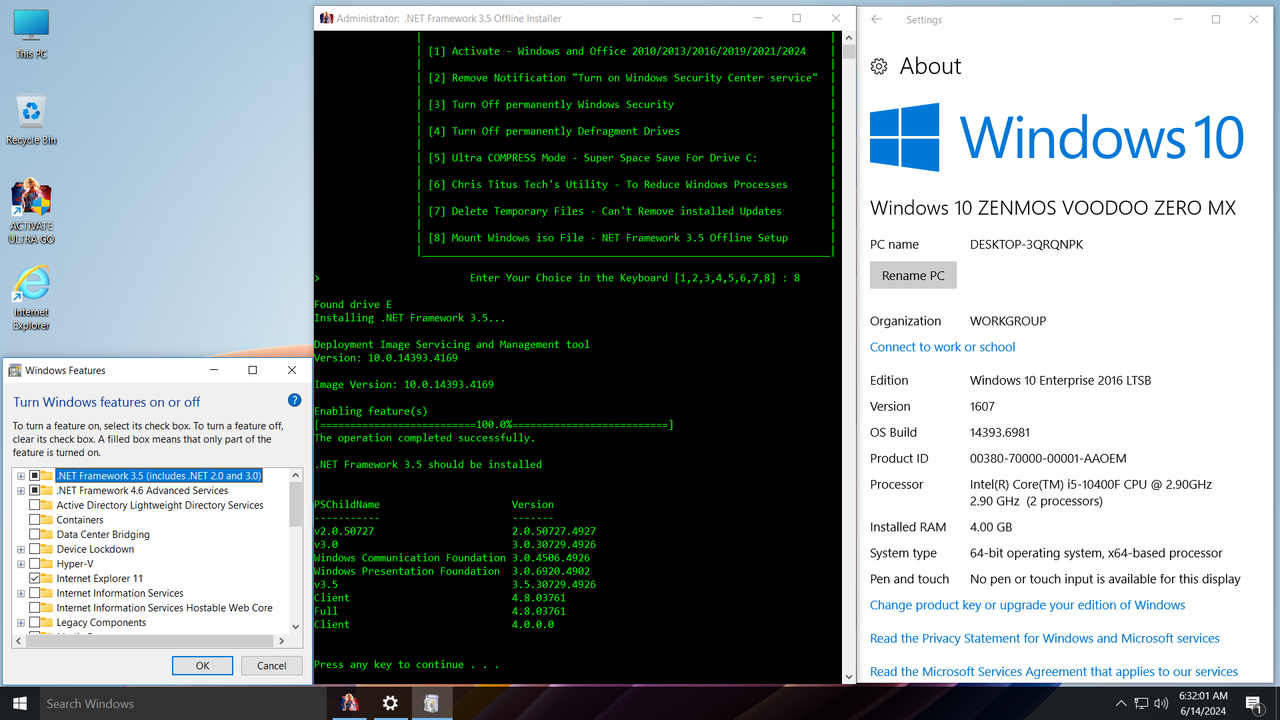Click Cancel in Windows Features
Viewport: 1280px width, 720px height.
[x=272, y=665]
